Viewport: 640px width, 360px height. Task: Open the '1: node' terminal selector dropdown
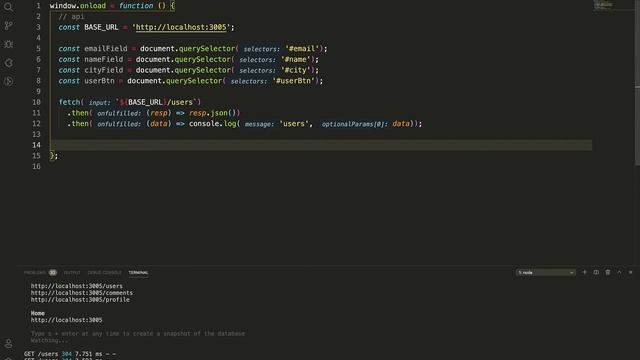pos(546,272)
